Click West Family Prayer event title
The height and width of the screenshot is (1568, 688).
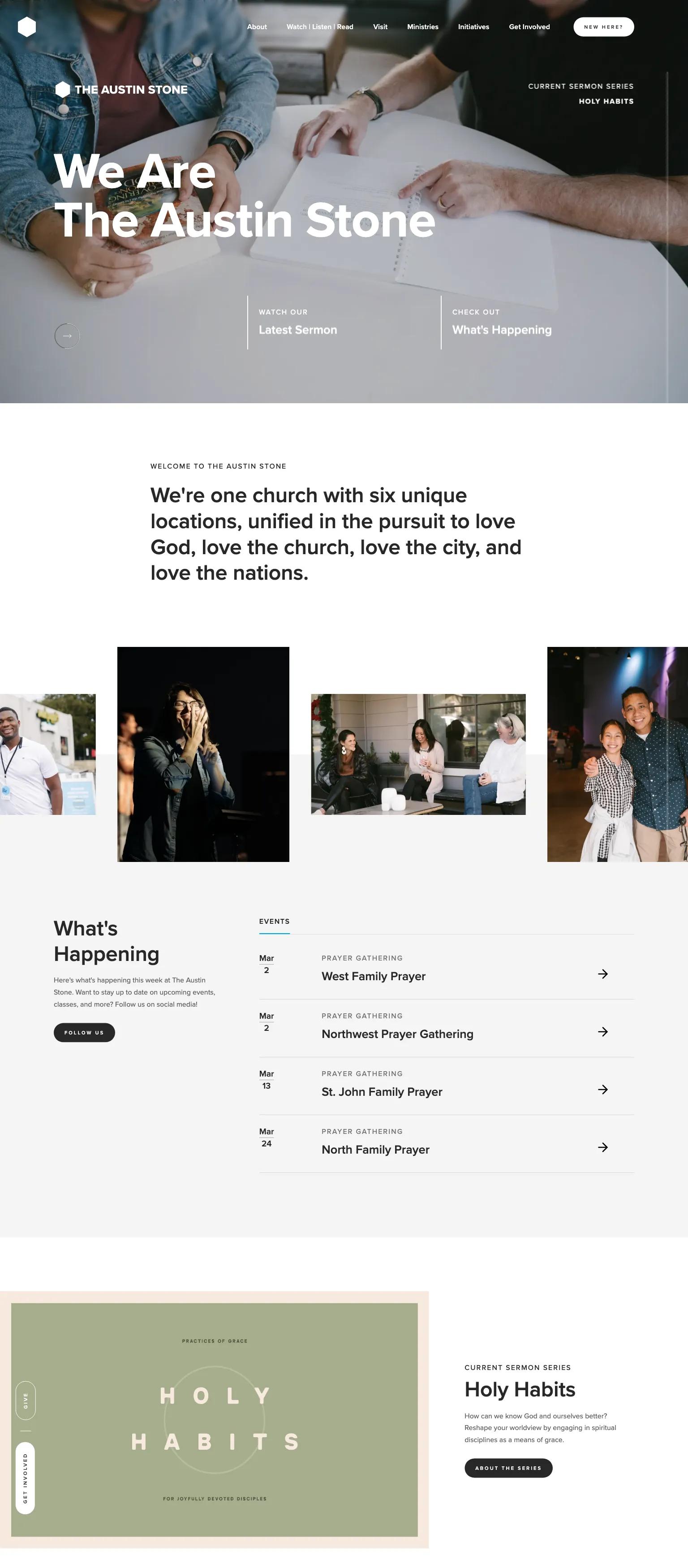click(x=373, y=976)
